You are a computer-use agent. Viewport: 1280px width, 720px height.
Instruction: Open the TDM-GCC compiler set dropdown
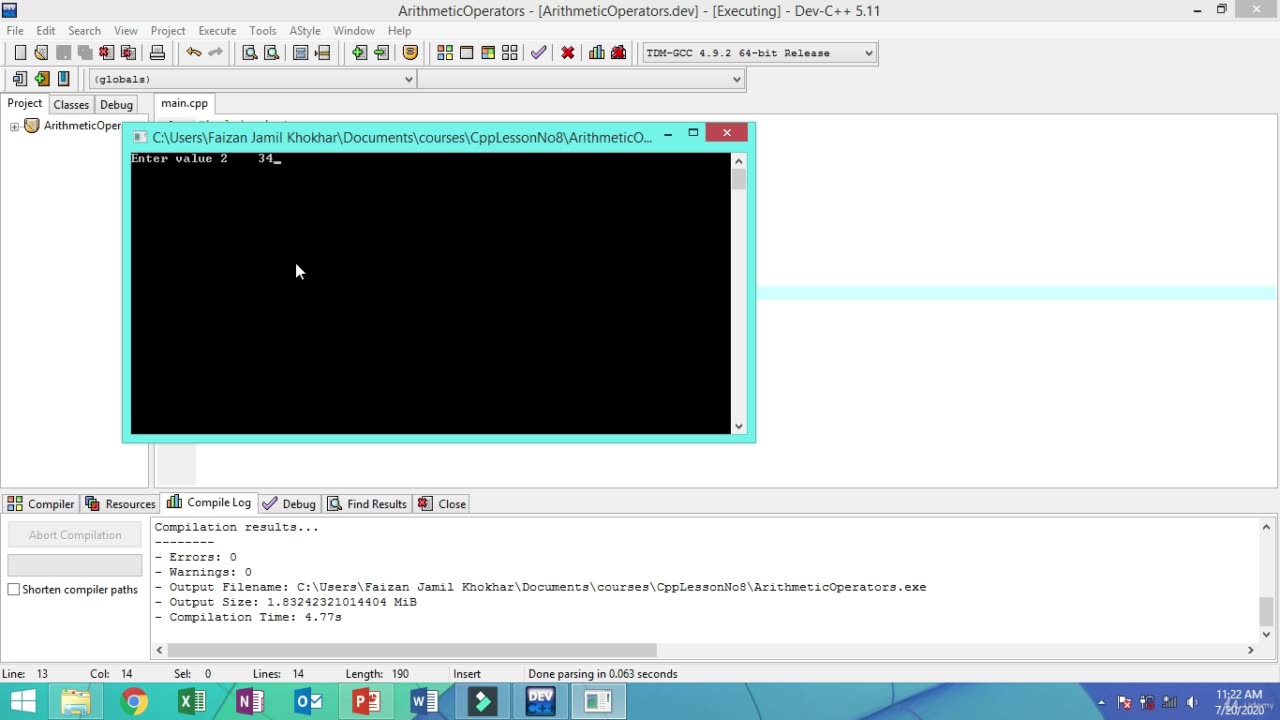pyautogui.click(x=760, y=53)
